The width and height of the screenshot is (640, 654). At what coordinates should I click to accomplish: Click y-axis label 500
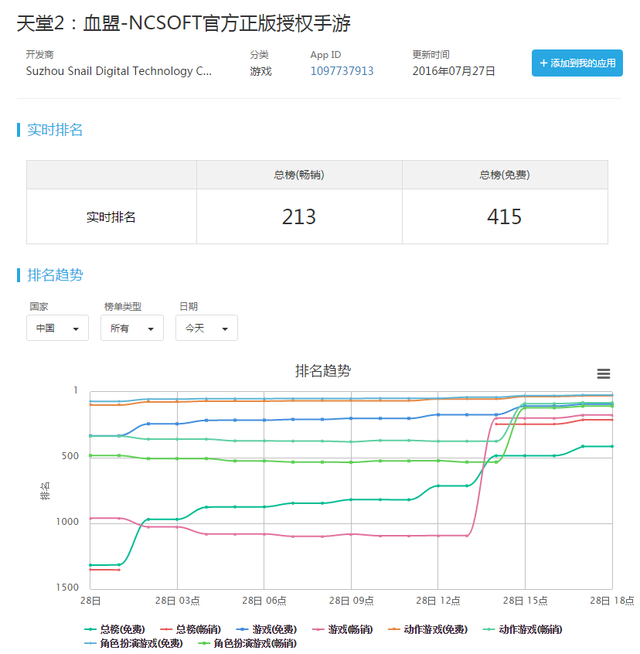pyautogui.click(x=70, y=456)
